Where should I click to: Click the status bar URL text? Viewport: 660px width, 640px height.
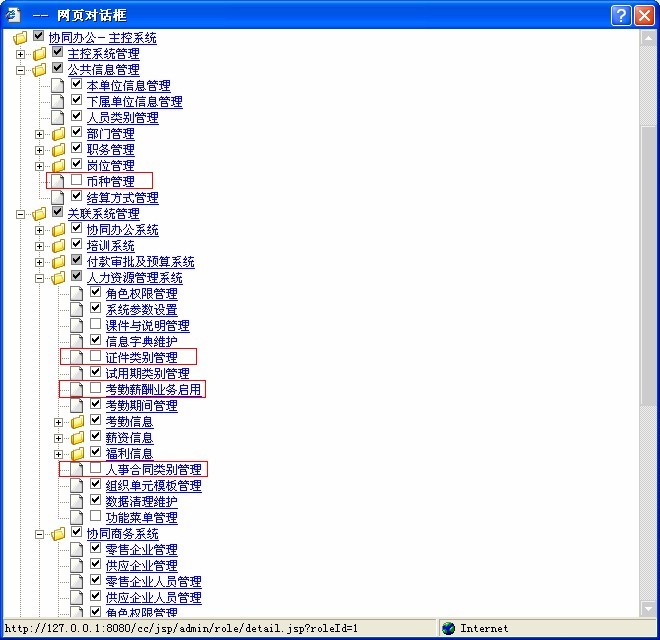pyautogui.click(x=181, y=629)
